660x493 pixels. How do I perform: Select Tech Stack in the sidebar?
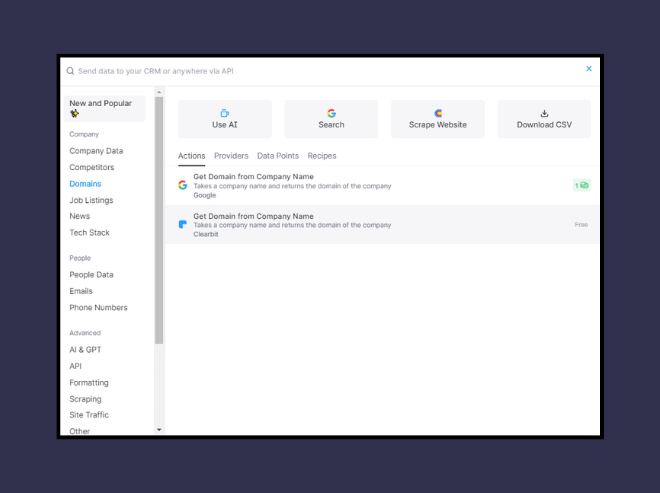click(x=89, y=232)
